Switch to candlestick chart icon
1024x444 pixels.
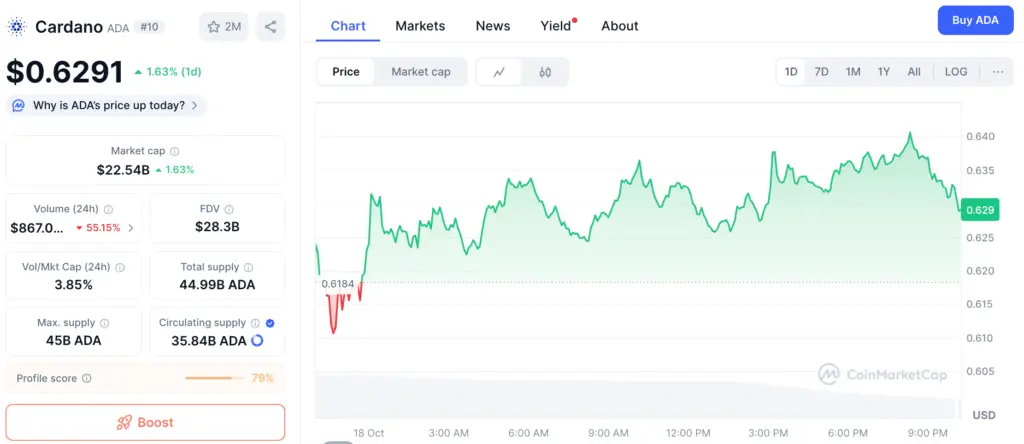545,72
